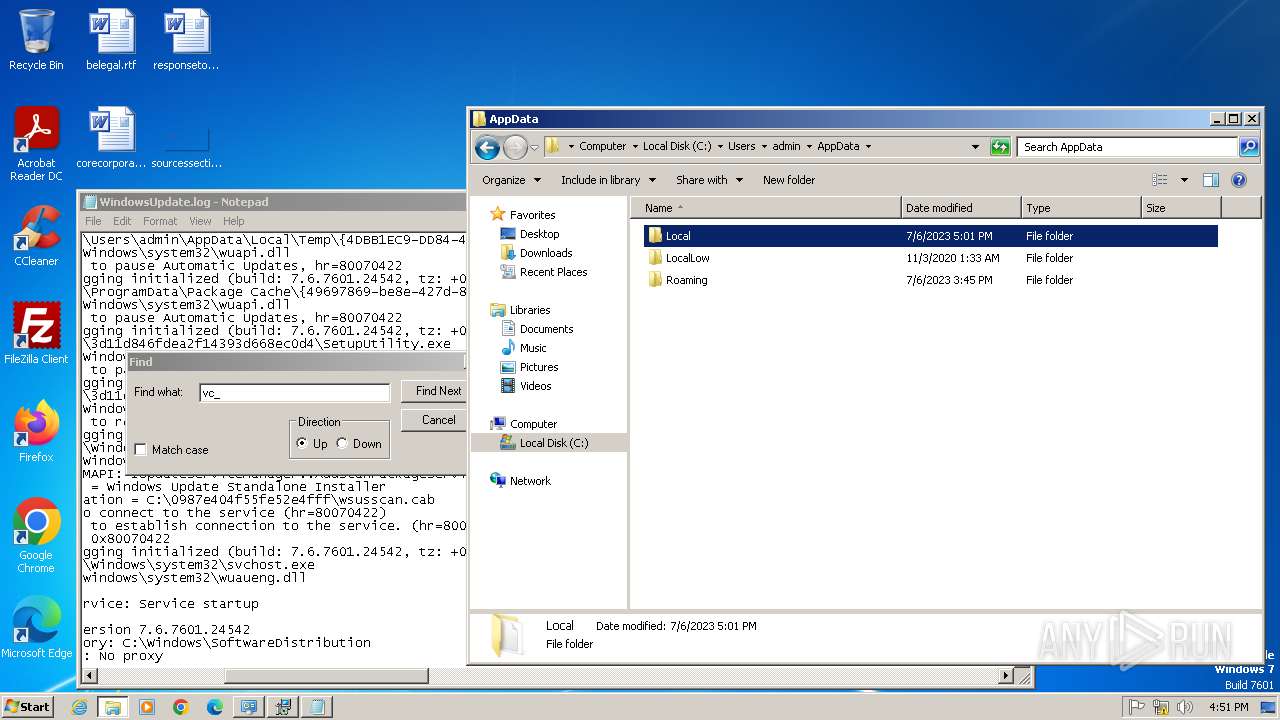Click the green Refresh button in address bar
Screen dimensions: 1280x720
tap(1000, 147)
